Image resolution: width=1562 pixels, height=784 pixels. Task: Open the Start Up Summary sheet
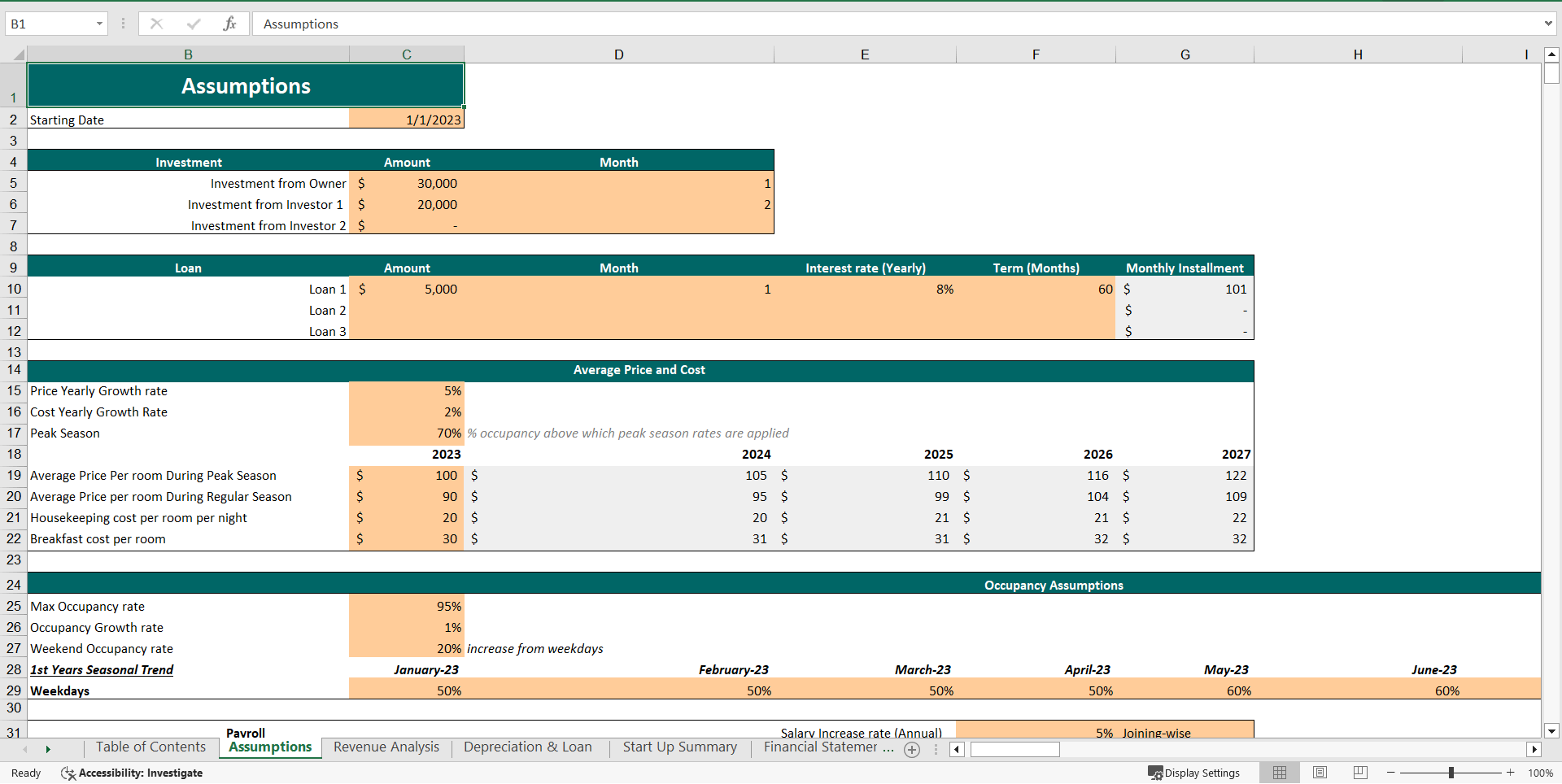tap(679, 747)
